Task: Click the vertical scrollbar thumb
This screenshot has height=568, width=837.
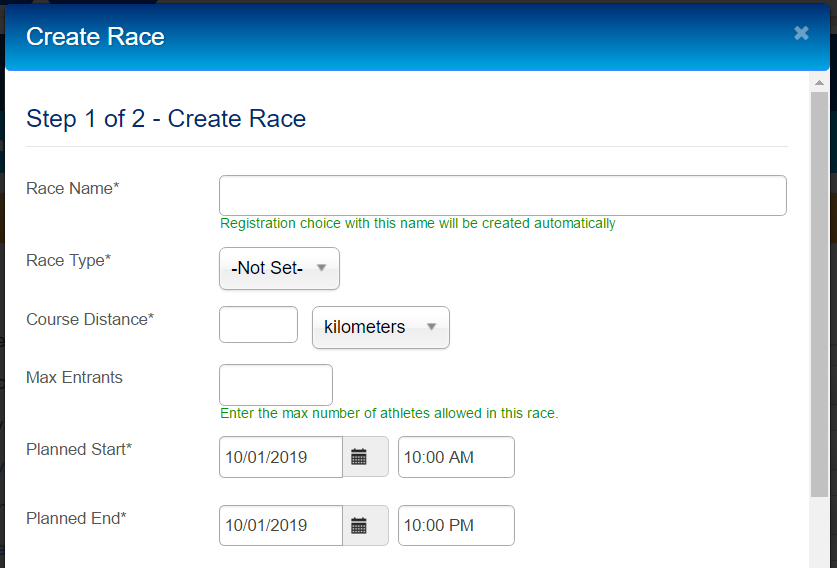Action: [x=819, y=290]
